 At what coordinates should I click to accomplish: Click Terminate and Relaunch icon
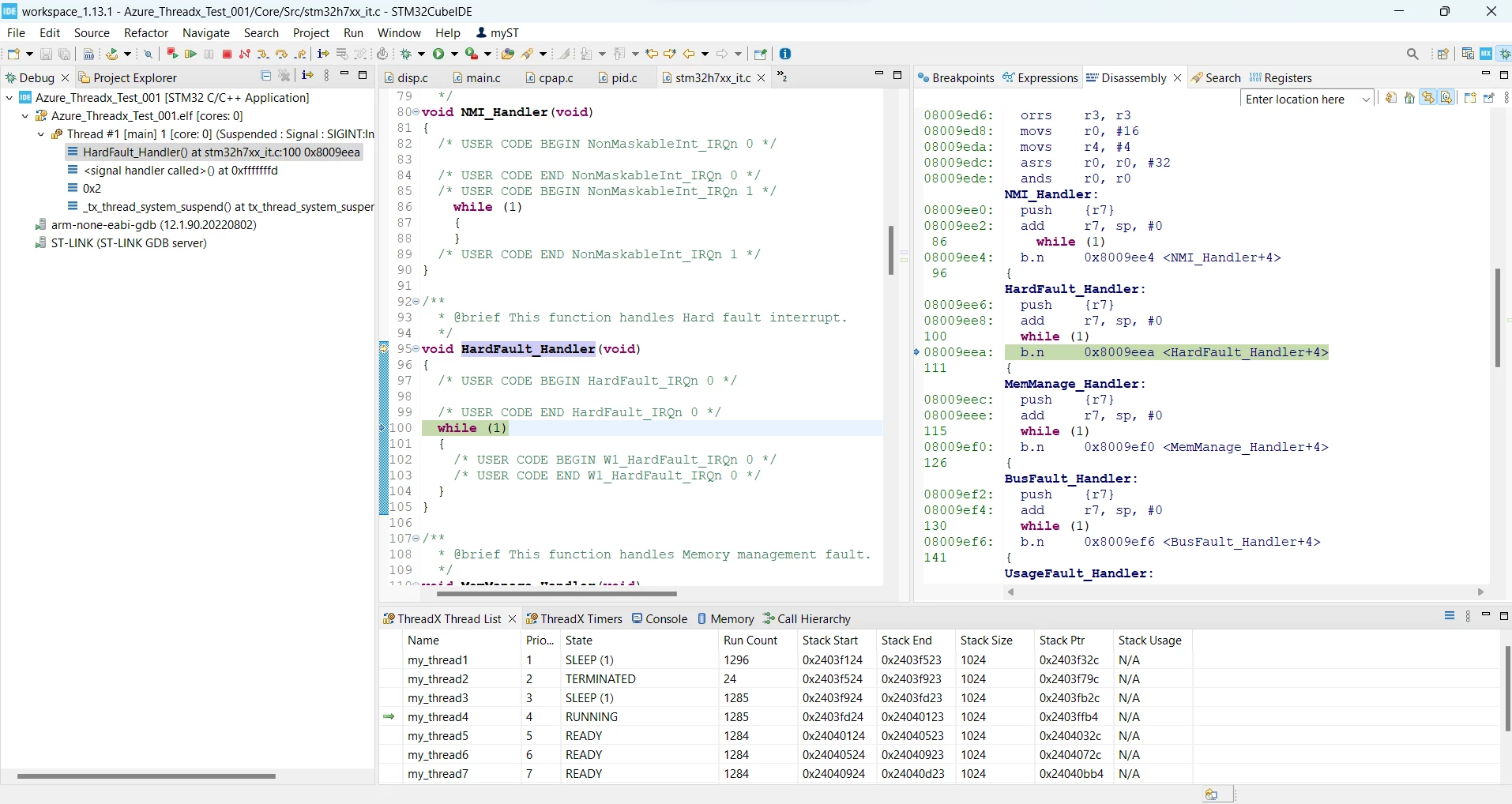[171, 54]
